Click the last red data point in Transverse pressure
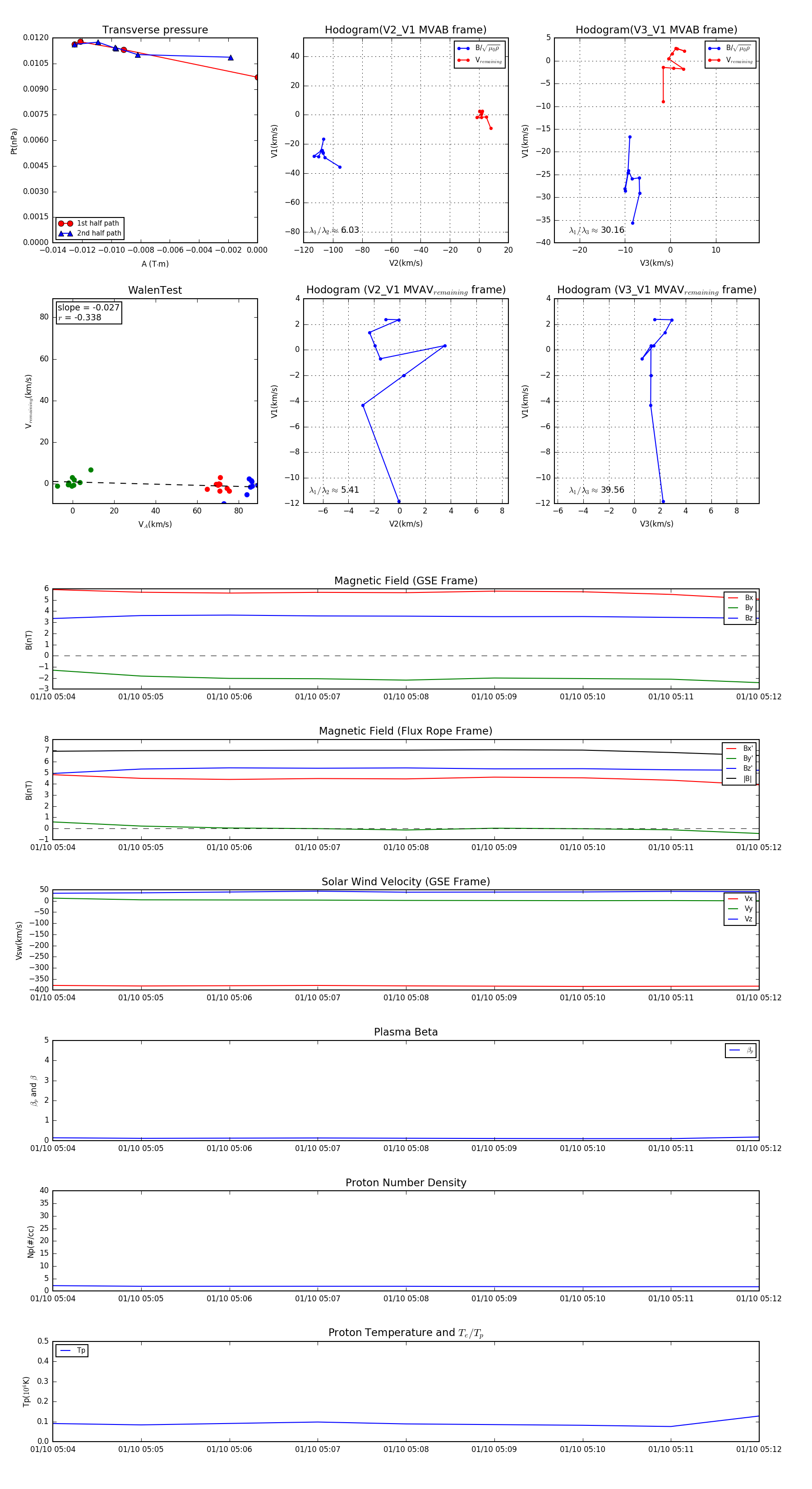This screenshot has height=1489, width=812. click(x=257, y=77)
